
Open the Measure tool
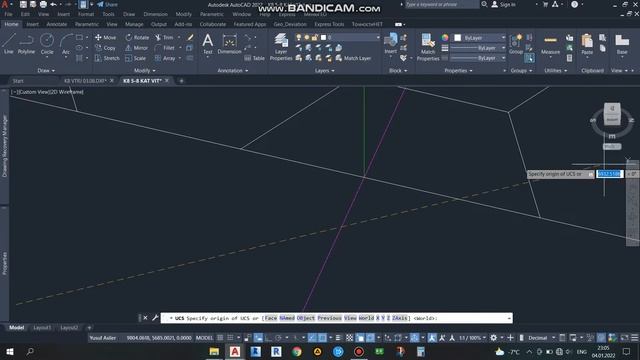(550, 44)
